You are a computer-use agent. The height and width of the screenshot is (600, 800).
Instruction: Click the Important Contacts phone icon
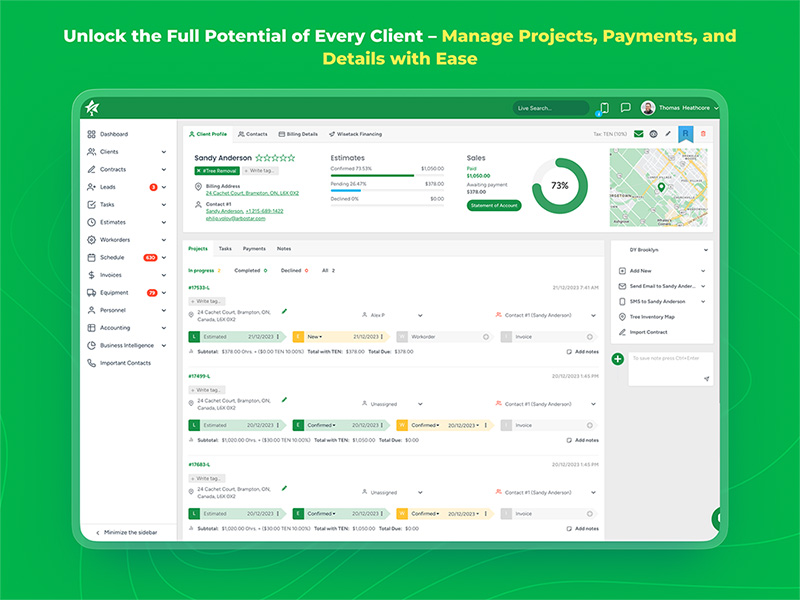click(91, 363)
